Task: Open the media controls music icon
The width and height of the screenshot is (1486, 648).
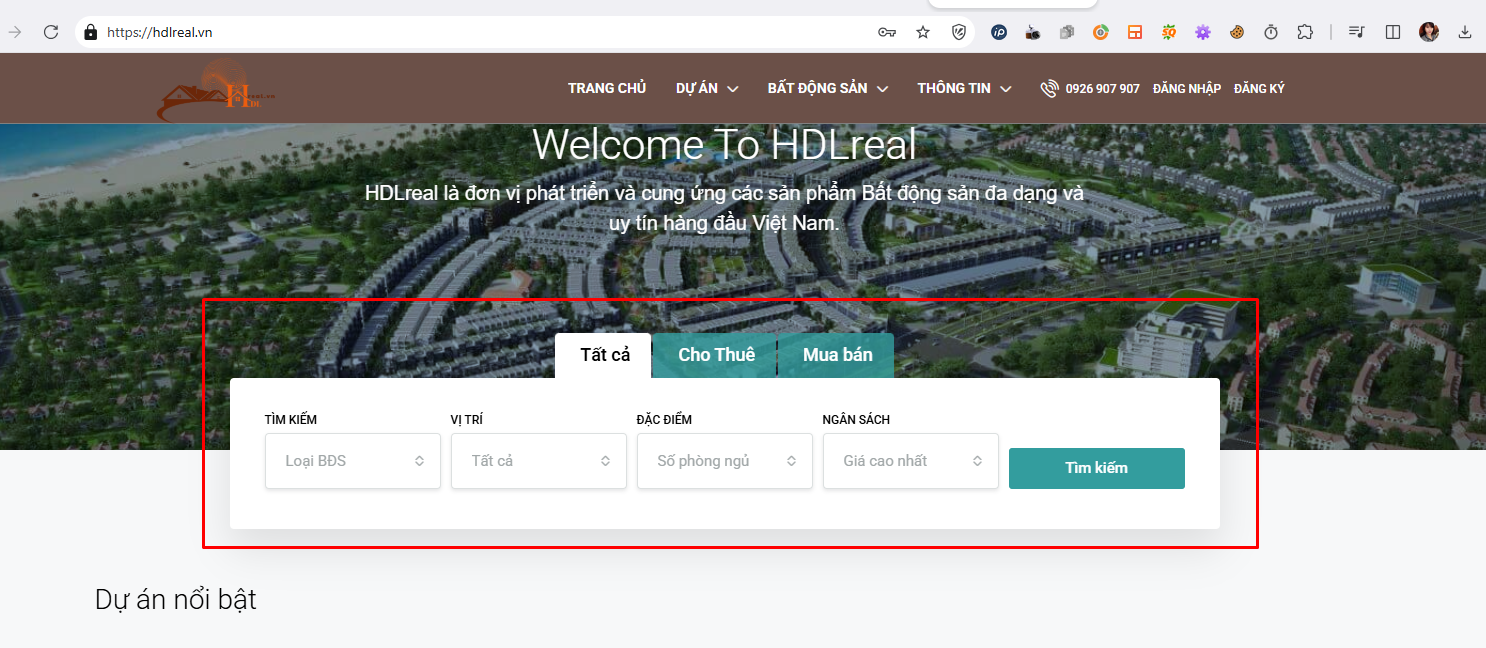Action: 1357,32
